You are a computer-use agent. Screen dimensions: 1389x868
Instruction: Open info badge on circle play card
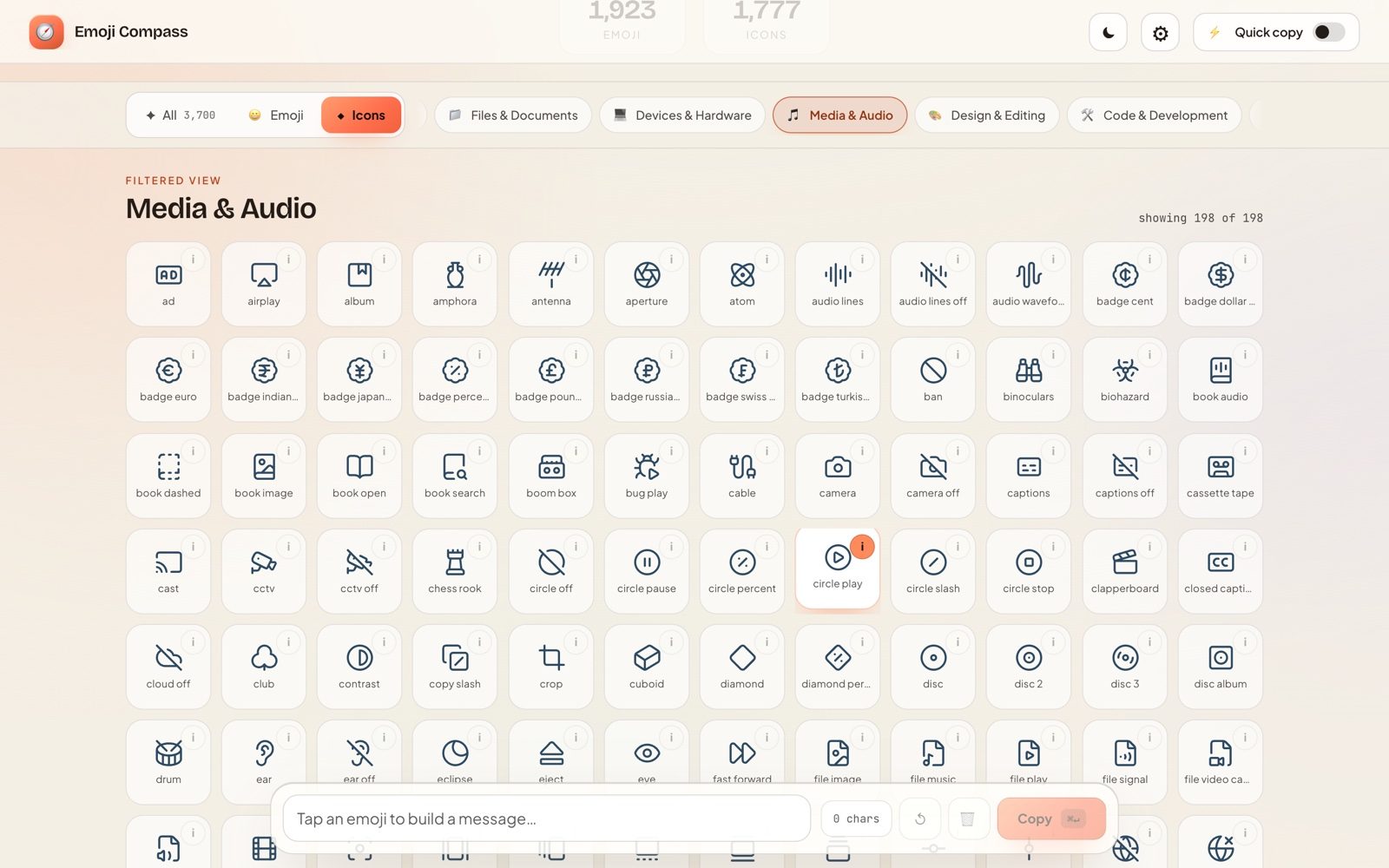point(862,546)
